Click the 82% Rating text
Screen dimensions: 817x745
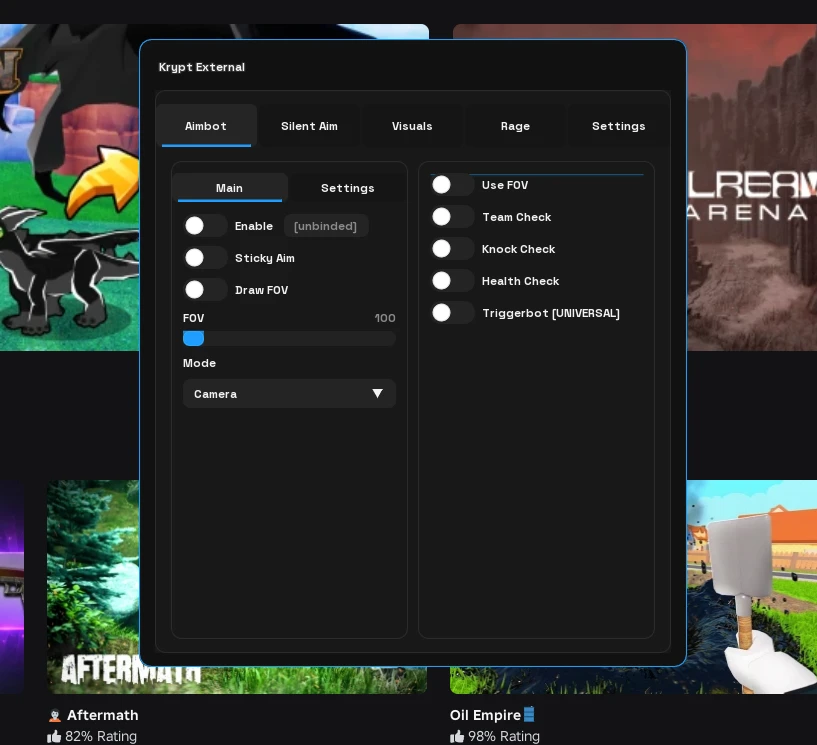click(101, 737)
